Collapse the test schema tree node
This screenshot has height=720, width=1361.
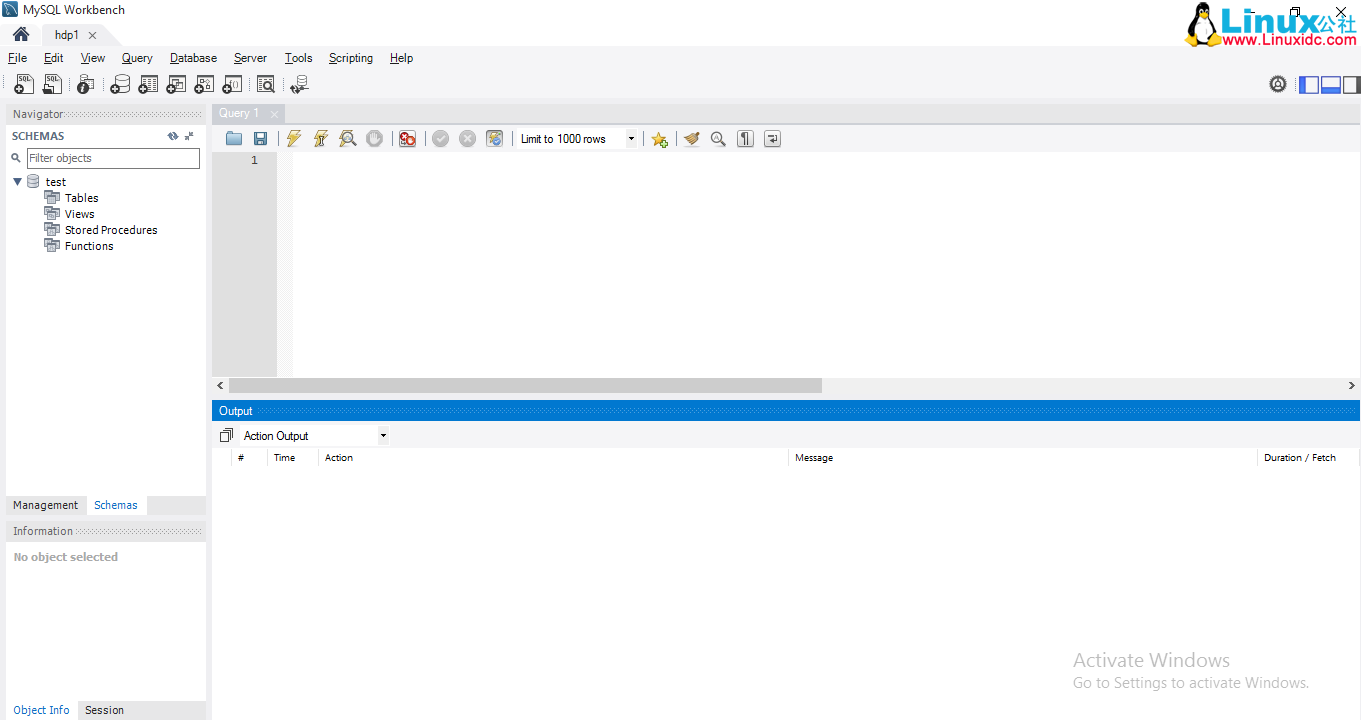point(18,182)
